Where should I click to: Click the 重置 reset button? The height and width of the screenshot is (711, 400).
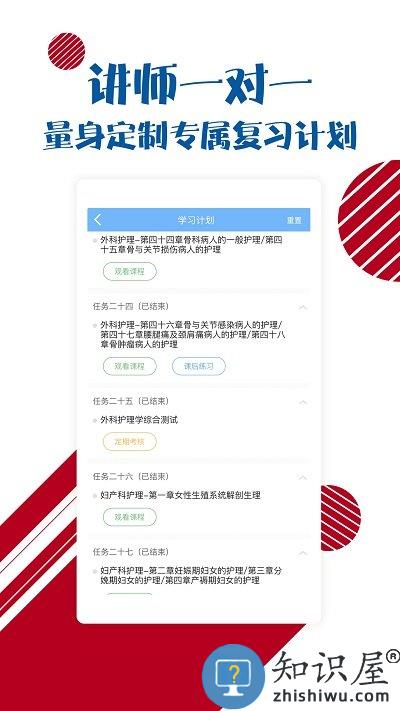point(294,220)
